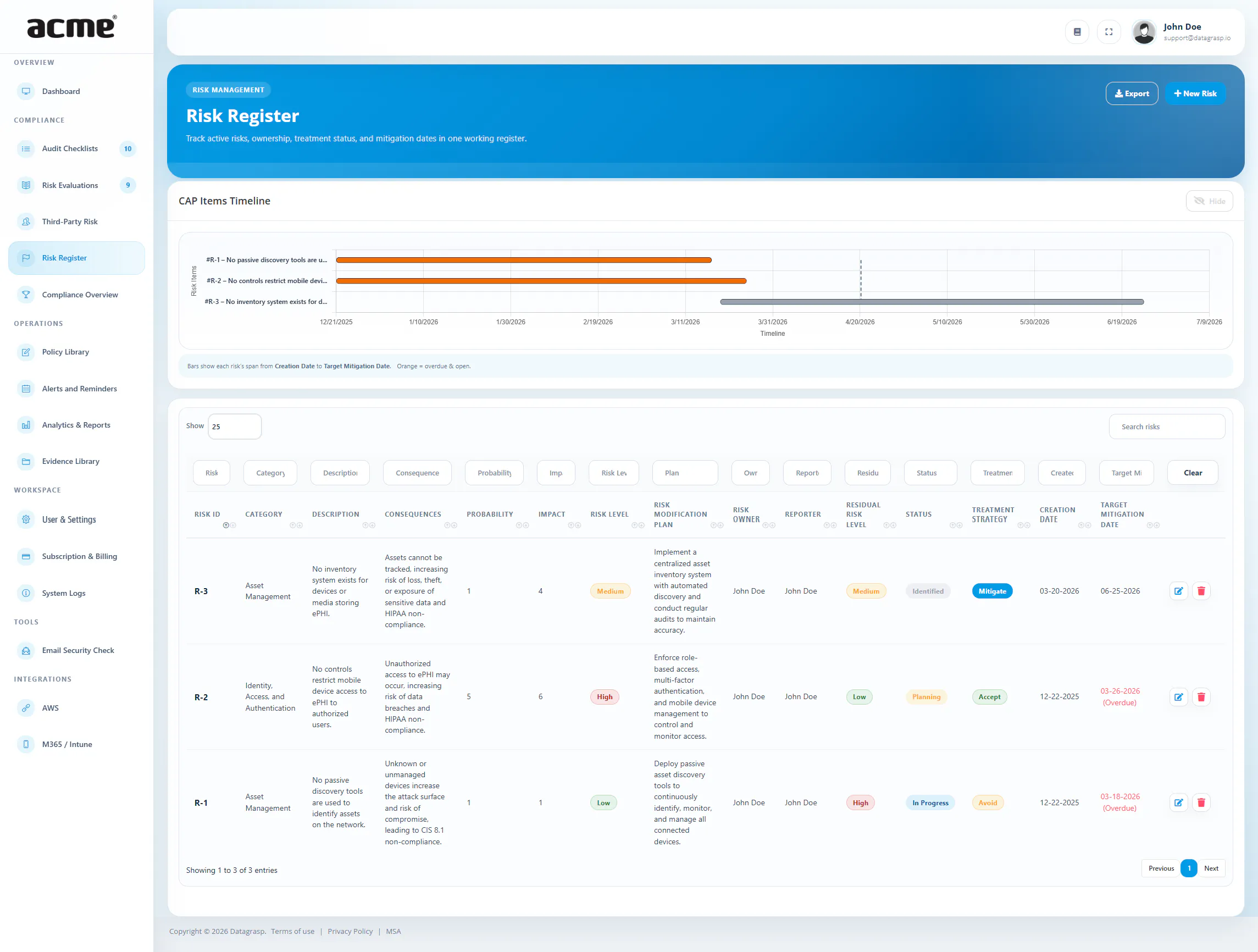The height and width of the screenshot is (952, 1258).
Task: Open the Alerts and Reminders calendar icon
Action: point(26,389)
